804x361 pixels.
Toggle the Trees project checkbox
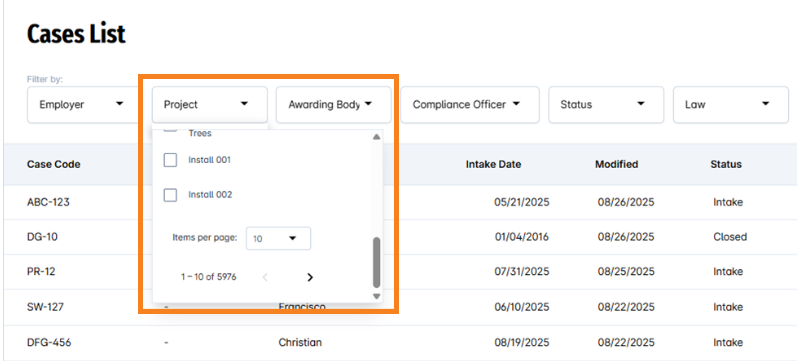tap(170, 128)
